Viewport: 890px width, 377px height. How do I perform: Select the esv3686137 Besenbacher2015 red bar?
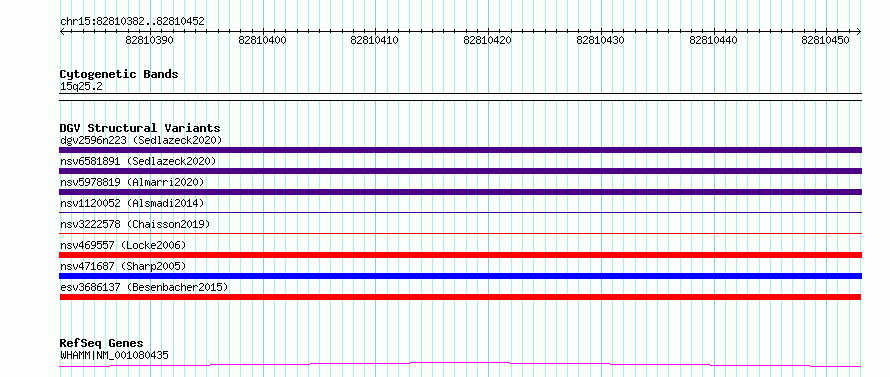(x=460, y=297)
